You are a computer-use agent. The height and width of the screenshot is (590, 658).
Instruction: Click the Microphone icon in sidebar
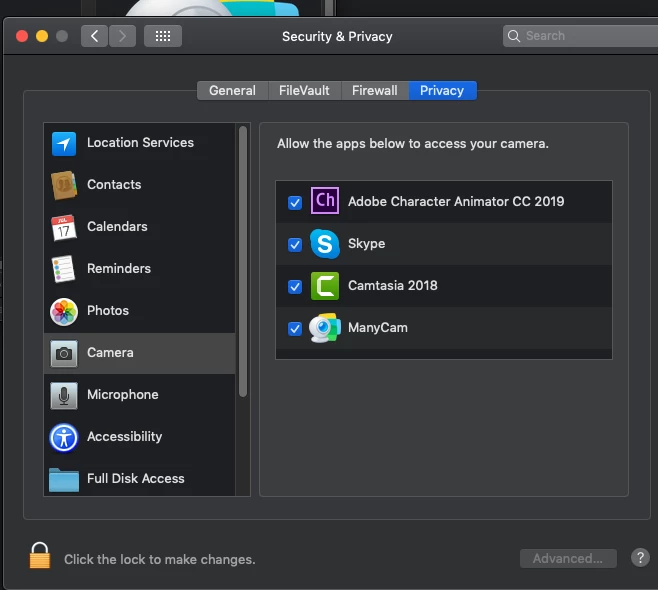64,395
